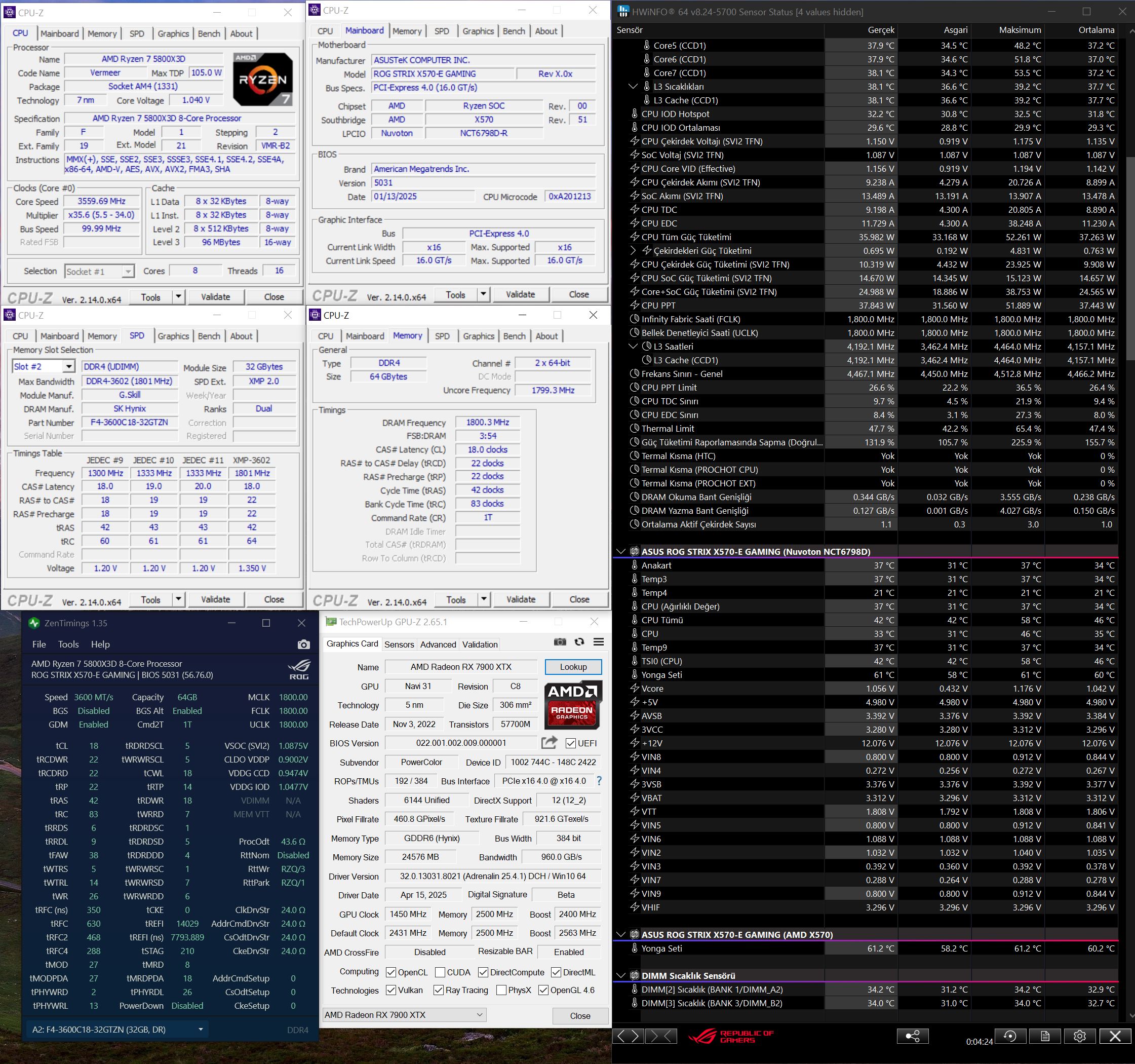Click Close button in GPU-Z window
This screenshot has height=1064, width=1135.
(x=580, y=1015)
